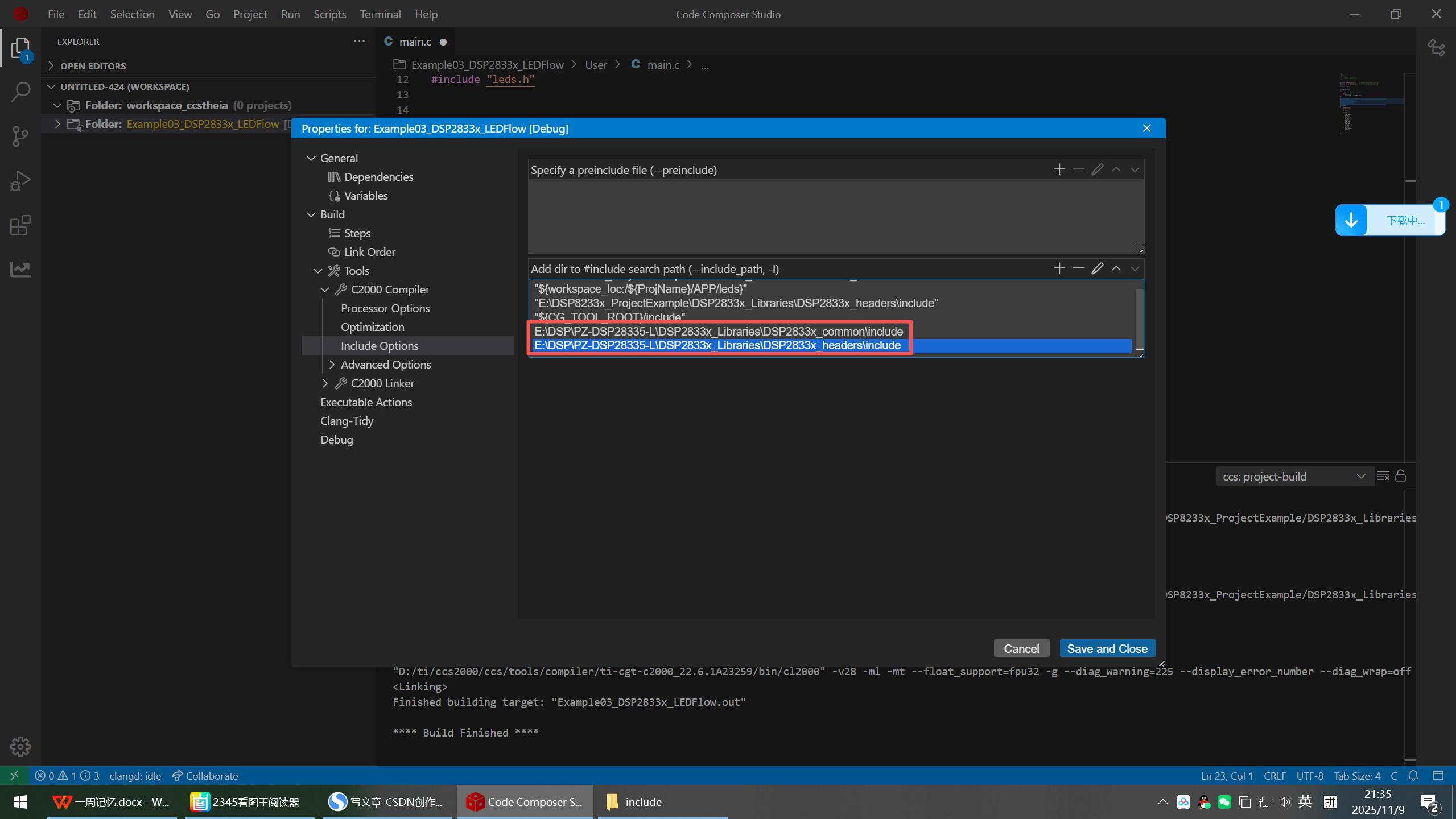The height and width of the screenshot is (819, 1456).
Task: Add a new include search path
Action: pos(1059,268)
